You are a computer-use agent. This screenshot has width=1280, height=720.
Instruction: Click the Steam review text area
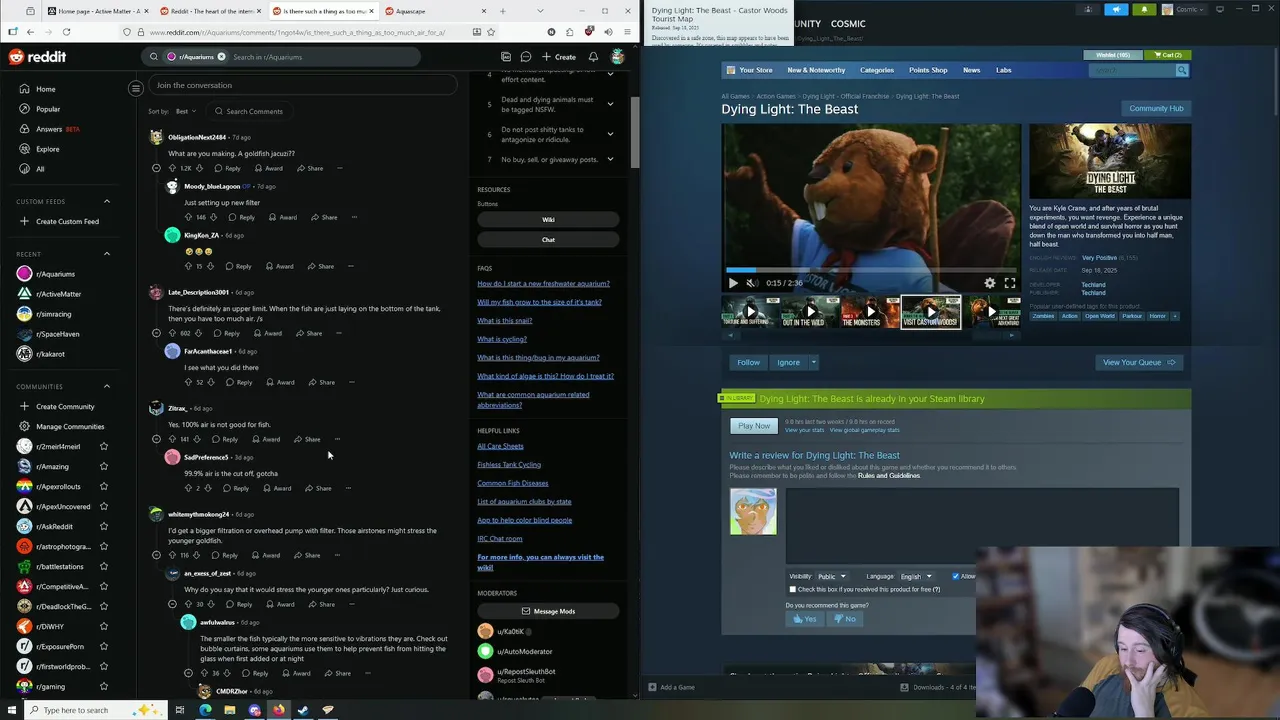(x=982, y=527)
